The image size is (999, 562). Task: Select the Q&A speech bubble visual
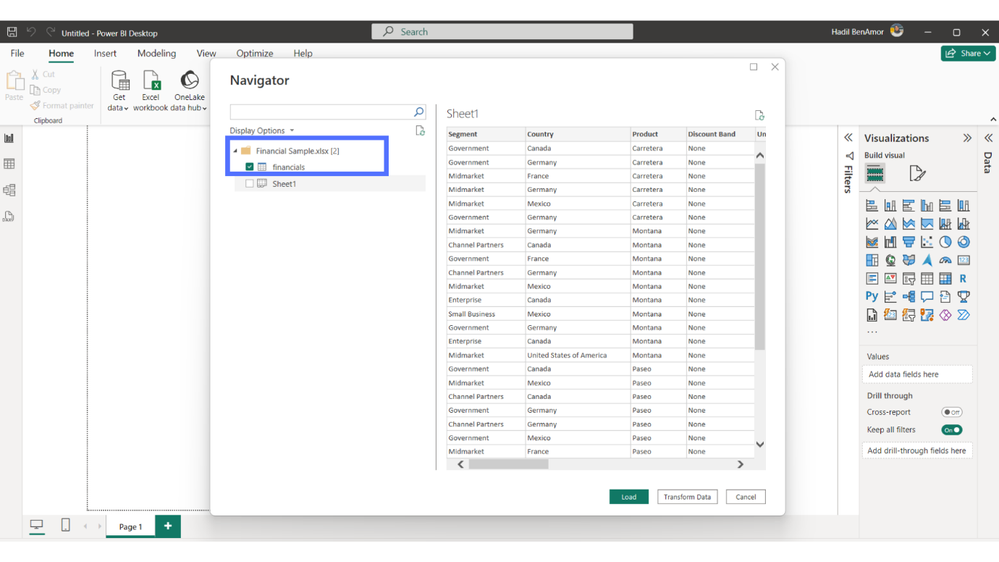[x=926, y=296]
